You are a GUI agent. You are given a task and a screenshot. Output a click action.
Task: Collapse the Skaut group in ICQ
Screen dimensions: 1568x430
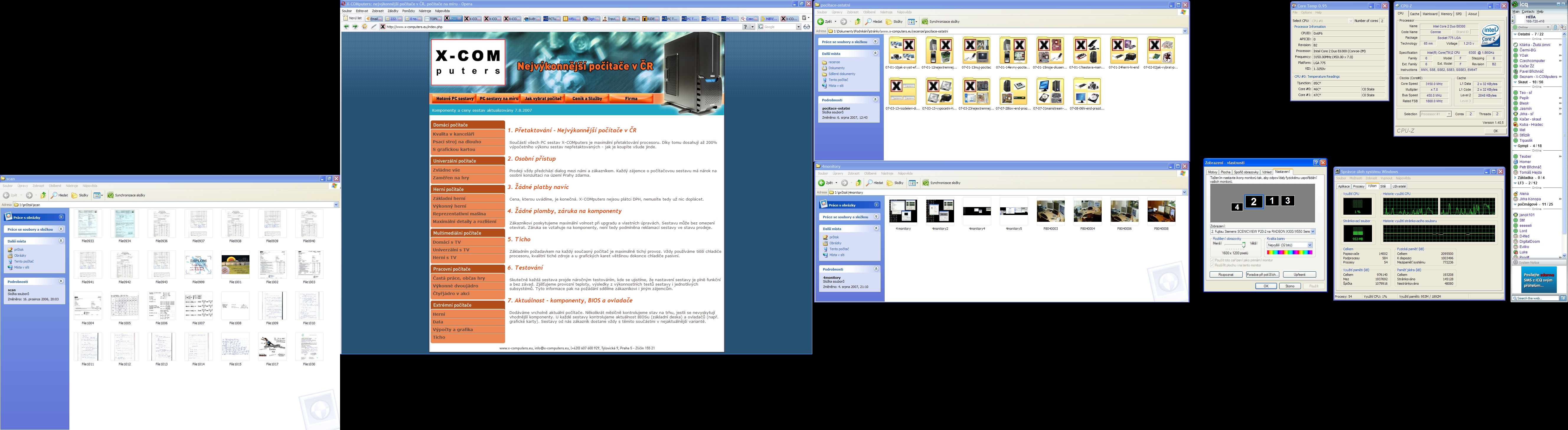click(1515, 82)
